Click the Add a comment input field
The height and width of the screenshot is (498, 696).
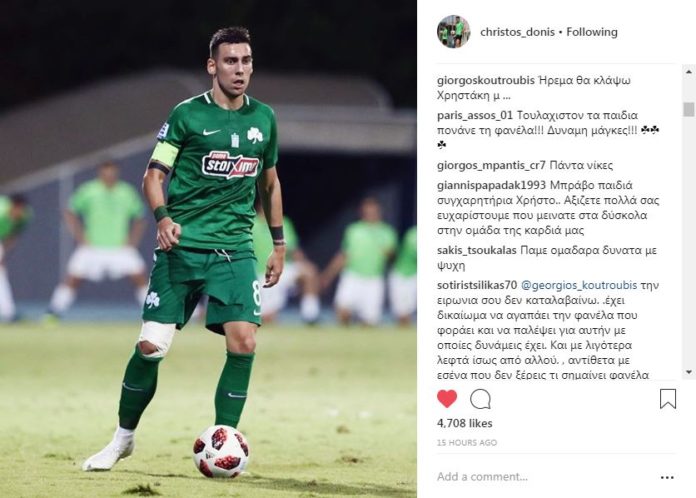point(544,477)
